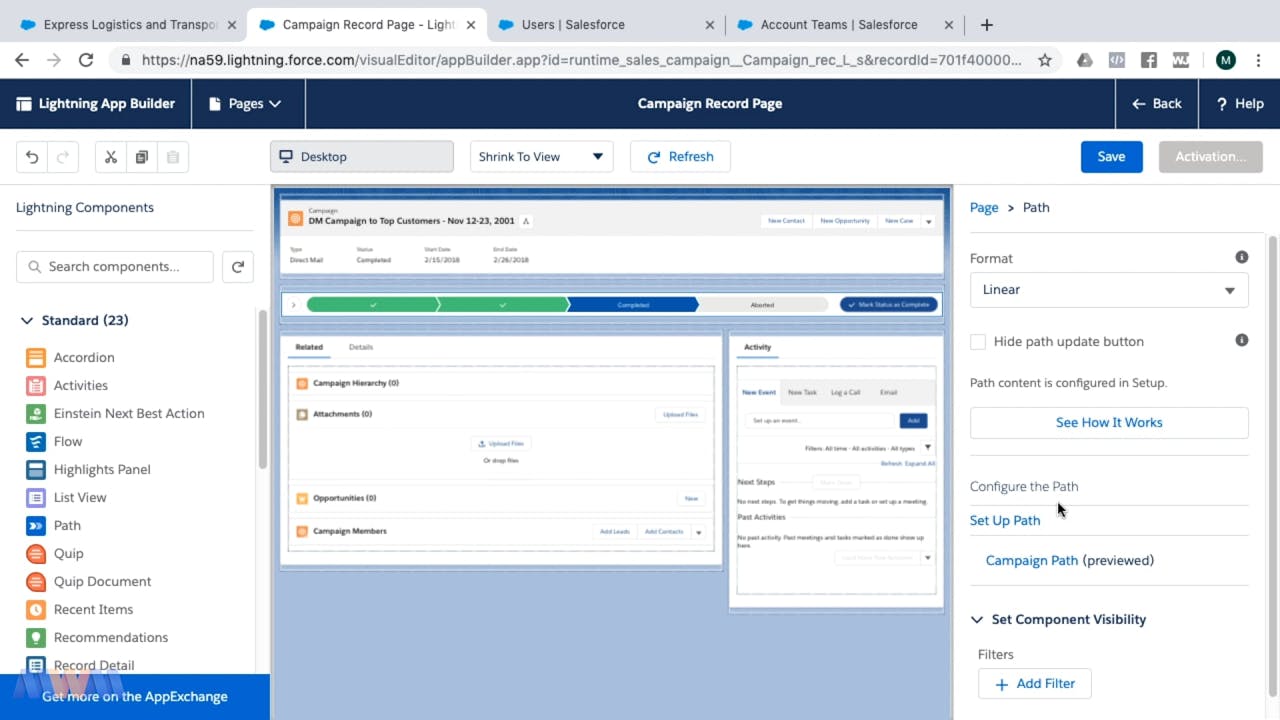Screen dimensions: 1280x720
Task: Refresh the Lightning components list icon
Action: 238,267
